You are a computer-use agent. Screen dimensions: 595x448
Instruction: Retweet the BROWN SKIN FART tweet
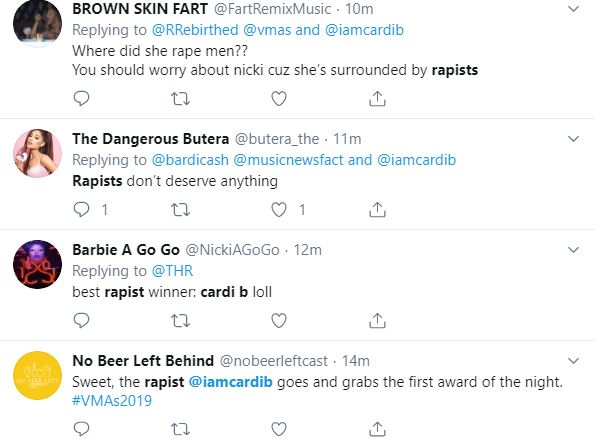point(180,99)
